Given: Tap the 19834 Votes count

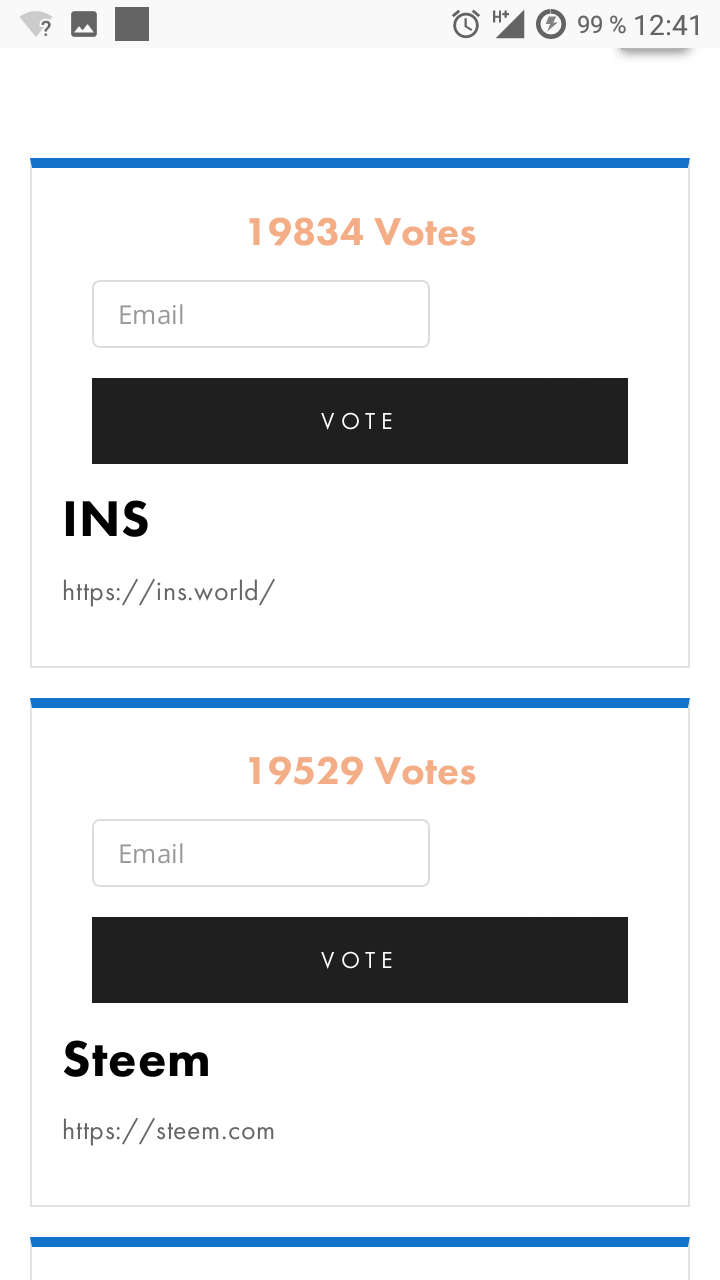Looking at the screenshot, I should click(361, 232).
